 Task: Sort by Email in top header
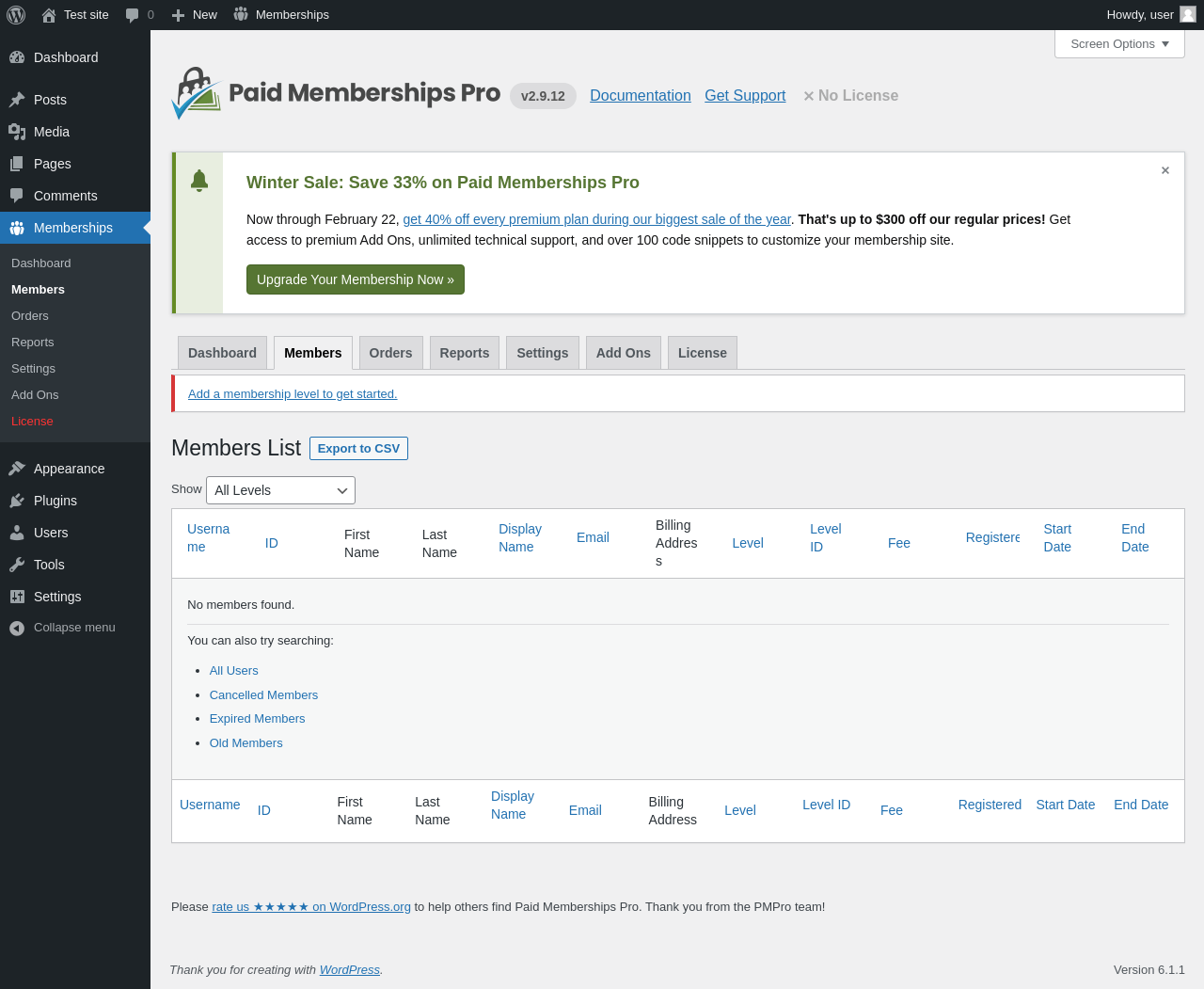click(593, 537)
